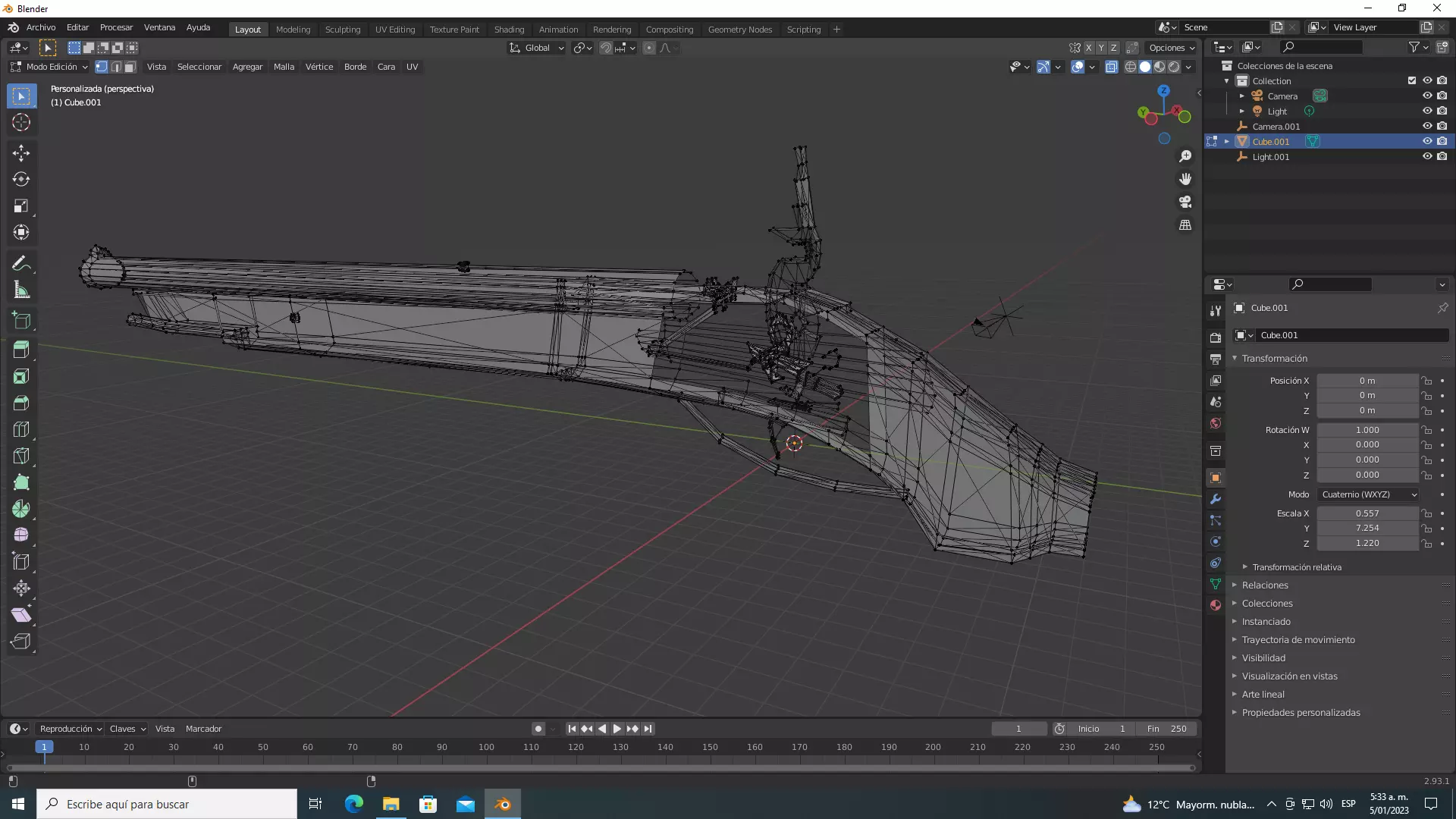Select the Loop Cut tool
Viewport: 1456px width, 819px height.
tap(21, 430)
